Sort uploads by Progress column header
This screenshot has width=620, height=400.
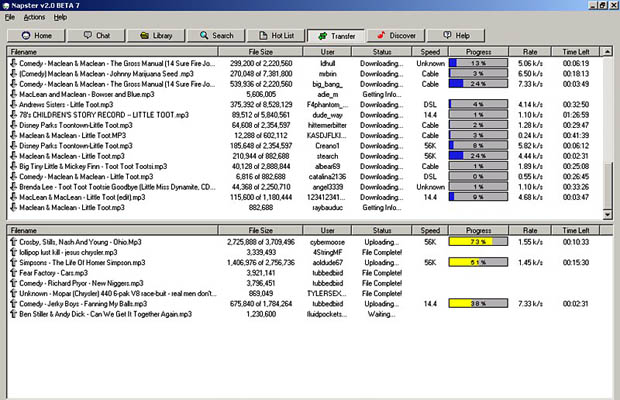click(x=478, y=230)
